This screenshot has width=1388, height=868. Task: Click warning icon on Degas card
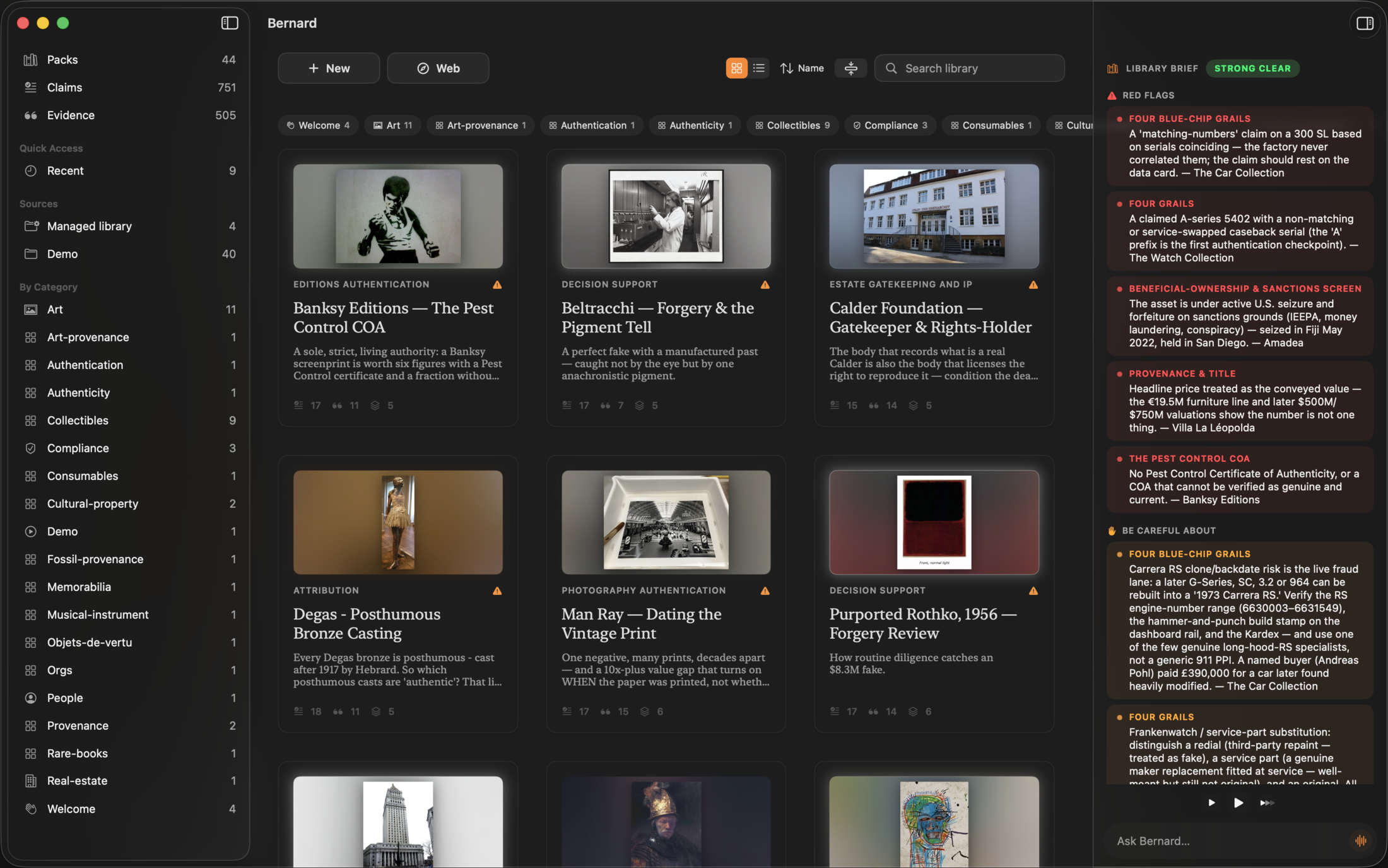tap(497, 591)
